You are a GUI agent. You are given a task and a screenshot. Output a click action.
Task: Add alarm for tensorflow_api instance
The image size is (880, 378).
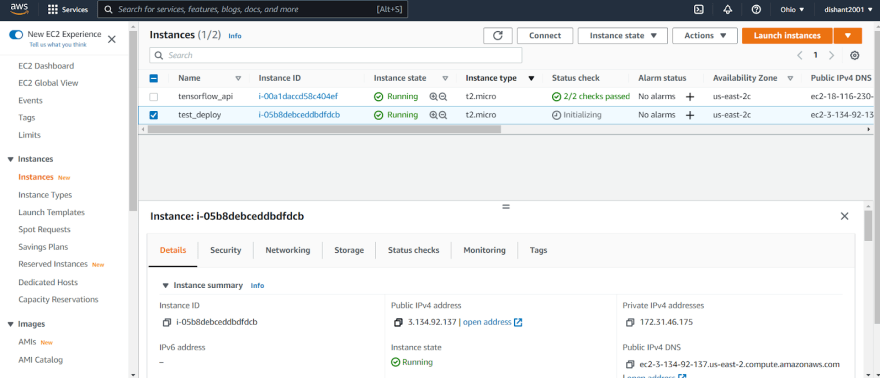(690, 96)
